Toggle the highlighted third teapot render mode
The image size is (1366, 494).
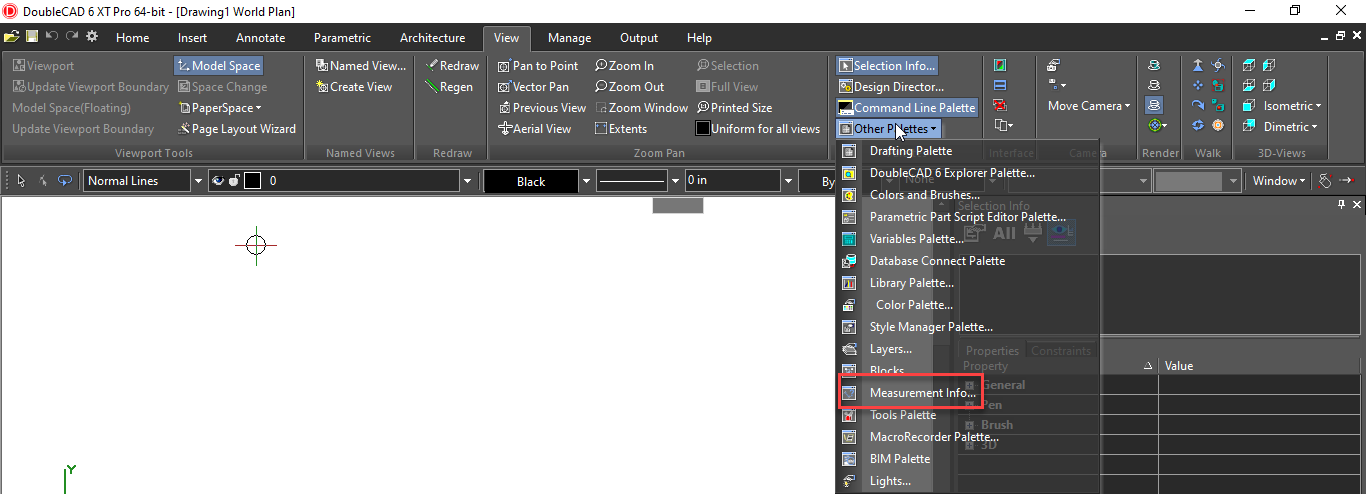tap(1155, 106)
